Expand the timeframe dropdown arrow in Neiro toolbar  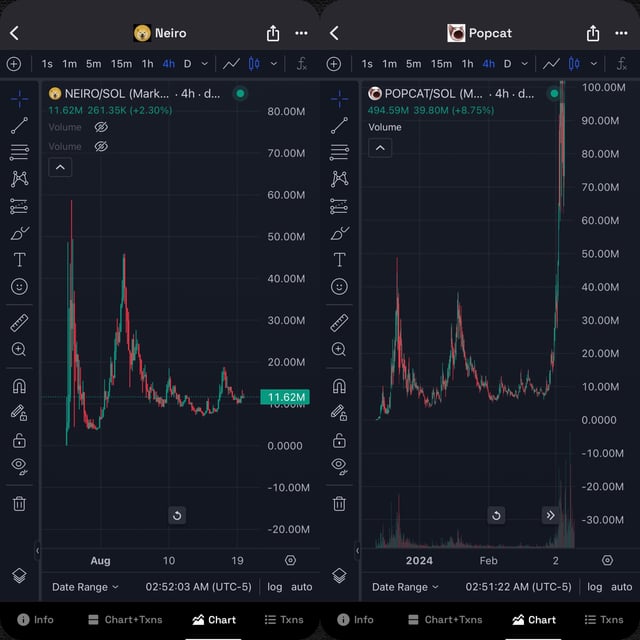[205, 64]
